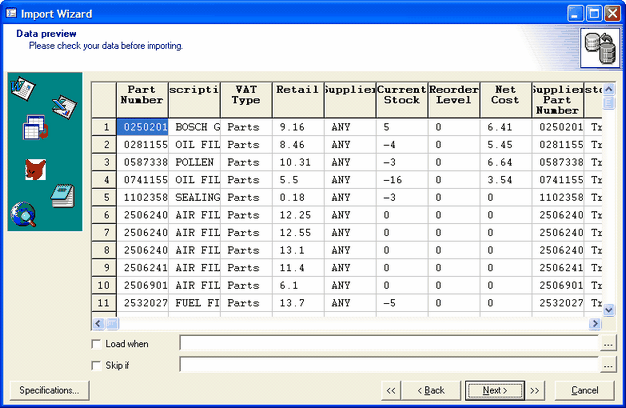Click the vertical scrollbar up arrow
This screenshot has width=626, height=408.
tap(608, 89)
